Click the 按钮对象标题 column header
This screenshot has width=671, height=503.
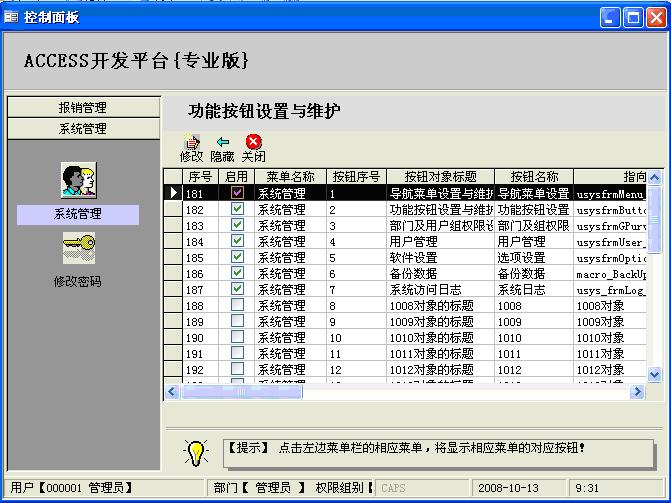(440, 176)
